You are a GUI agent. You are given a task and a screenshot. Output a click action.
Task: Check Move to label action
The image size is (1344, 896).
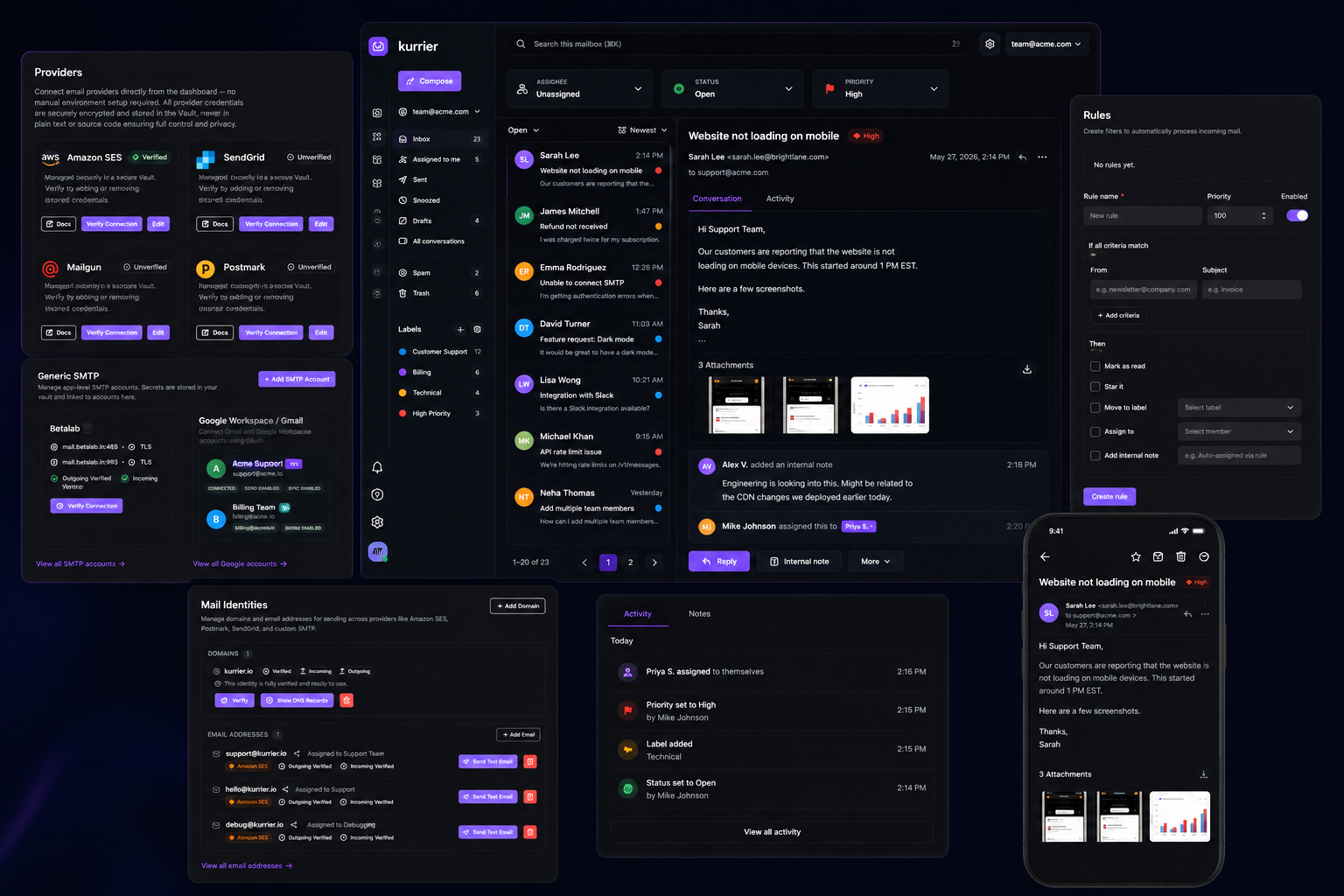click(1095, 408)
